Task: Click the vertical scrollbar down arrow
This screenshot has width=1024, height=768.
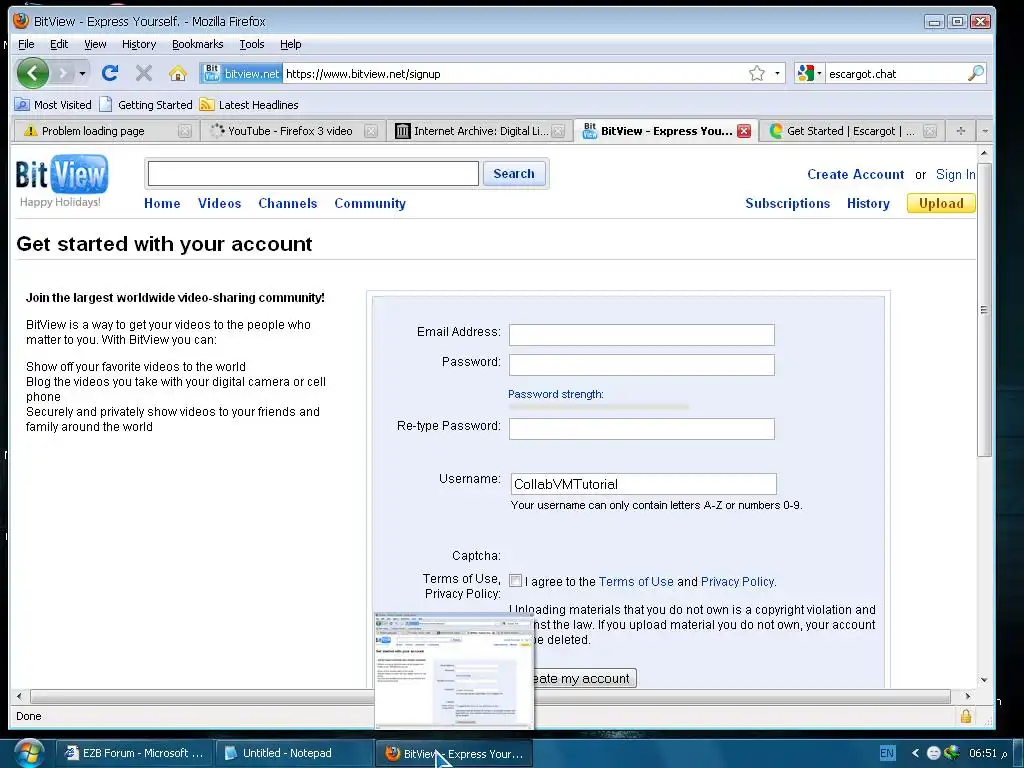Action: (984, 680)
